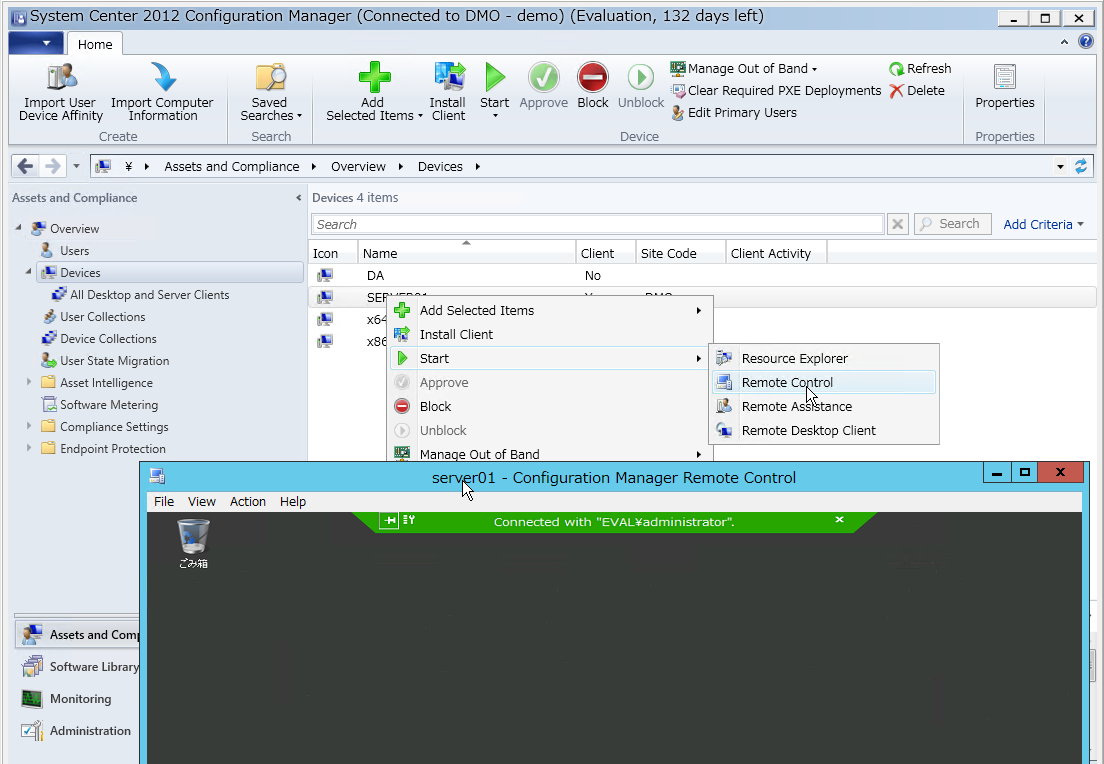Viewport: 1104px width, 764px height.
Task: Click Edit Primary Users
Action: [x=734, y=113]
